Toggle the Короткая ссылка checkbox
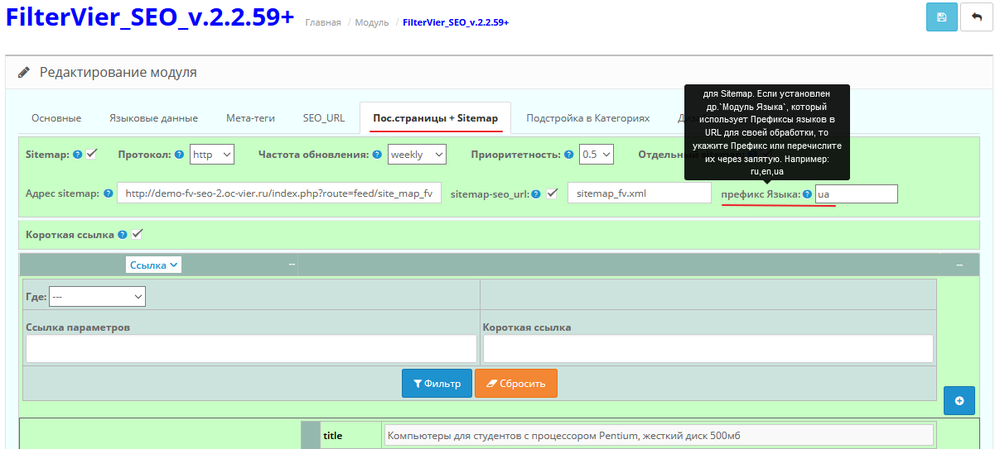1000x449 pixels. tap(136, 234)
